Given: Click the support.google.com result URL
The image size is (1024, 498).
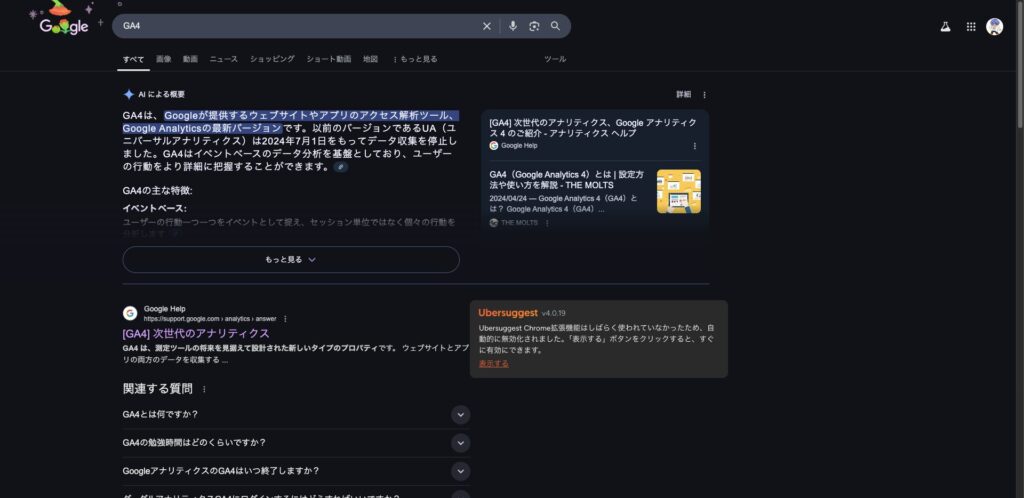Looking at the screenshot, I should click(210, 319).
